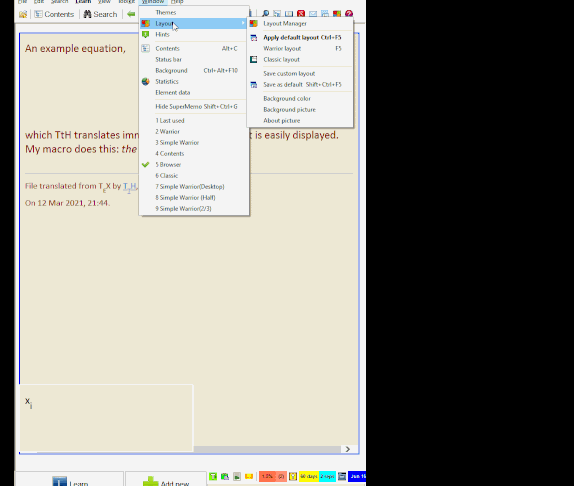Select the checked 5 Browser layout

pos(194,164)
